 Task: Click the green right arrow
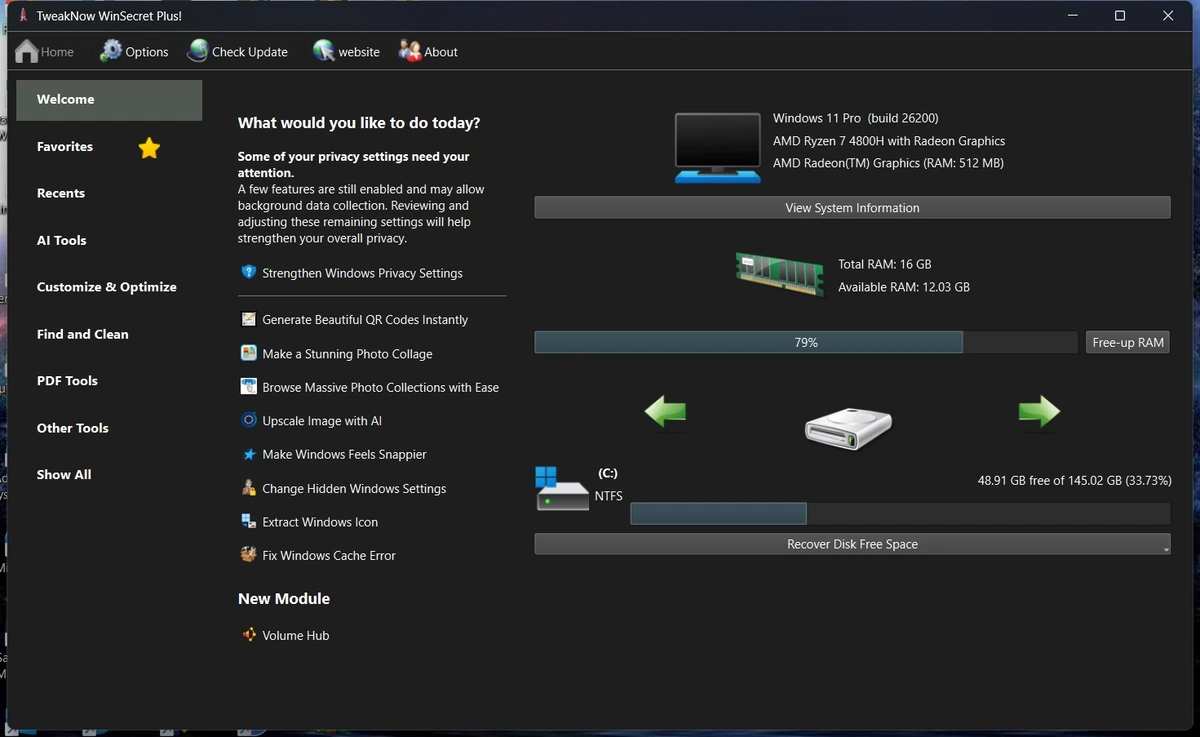coord(1039,410)
